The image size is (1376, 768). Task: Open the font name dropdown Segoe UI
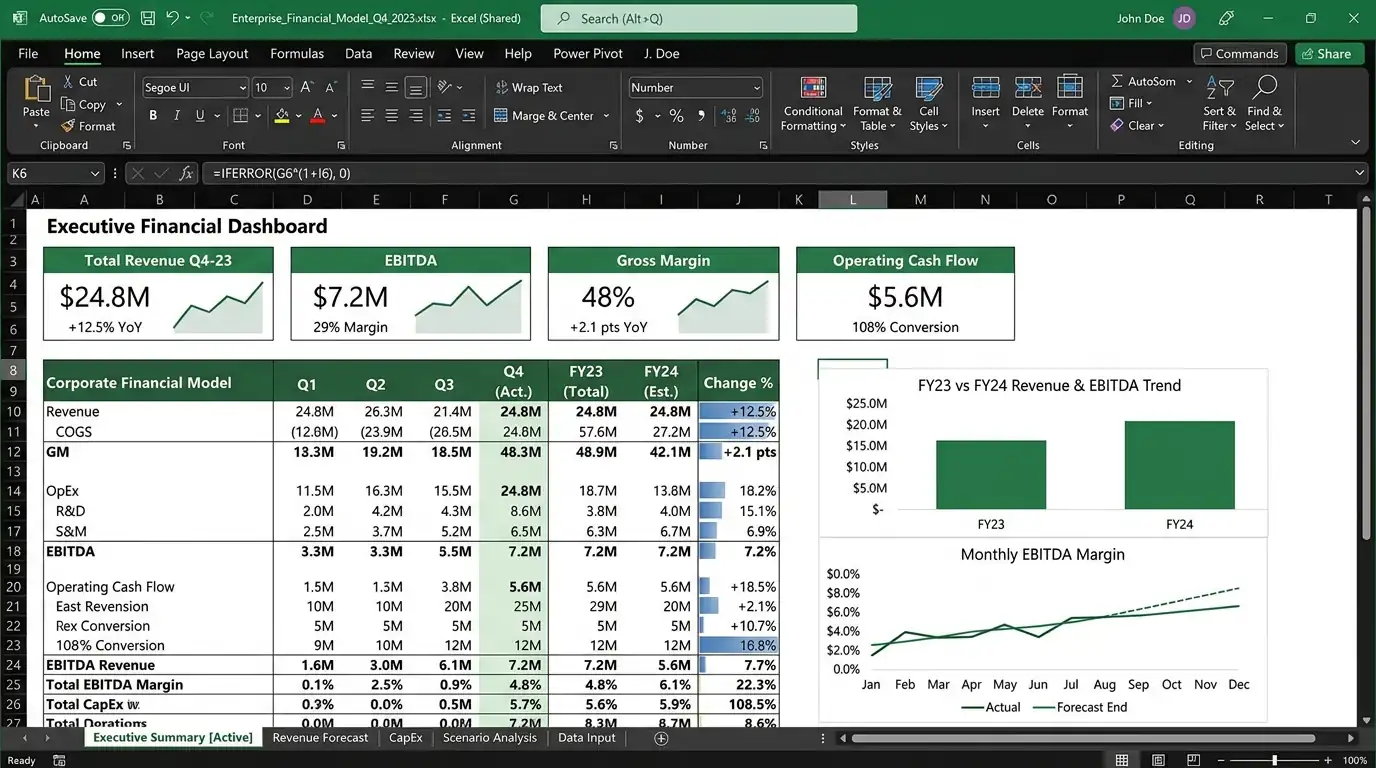click(242, 88)
